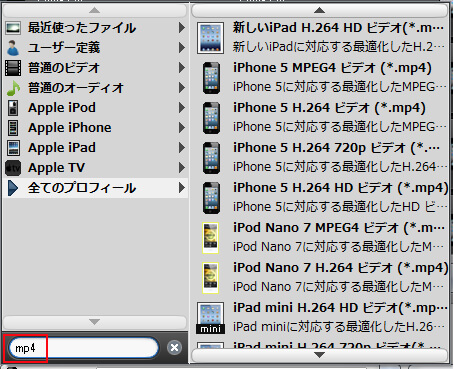Image resolution: width=454 pixels, height=369 pixels.
Task: Click the recent files icon (最近使ったファイル)
Action: (13, 28)
